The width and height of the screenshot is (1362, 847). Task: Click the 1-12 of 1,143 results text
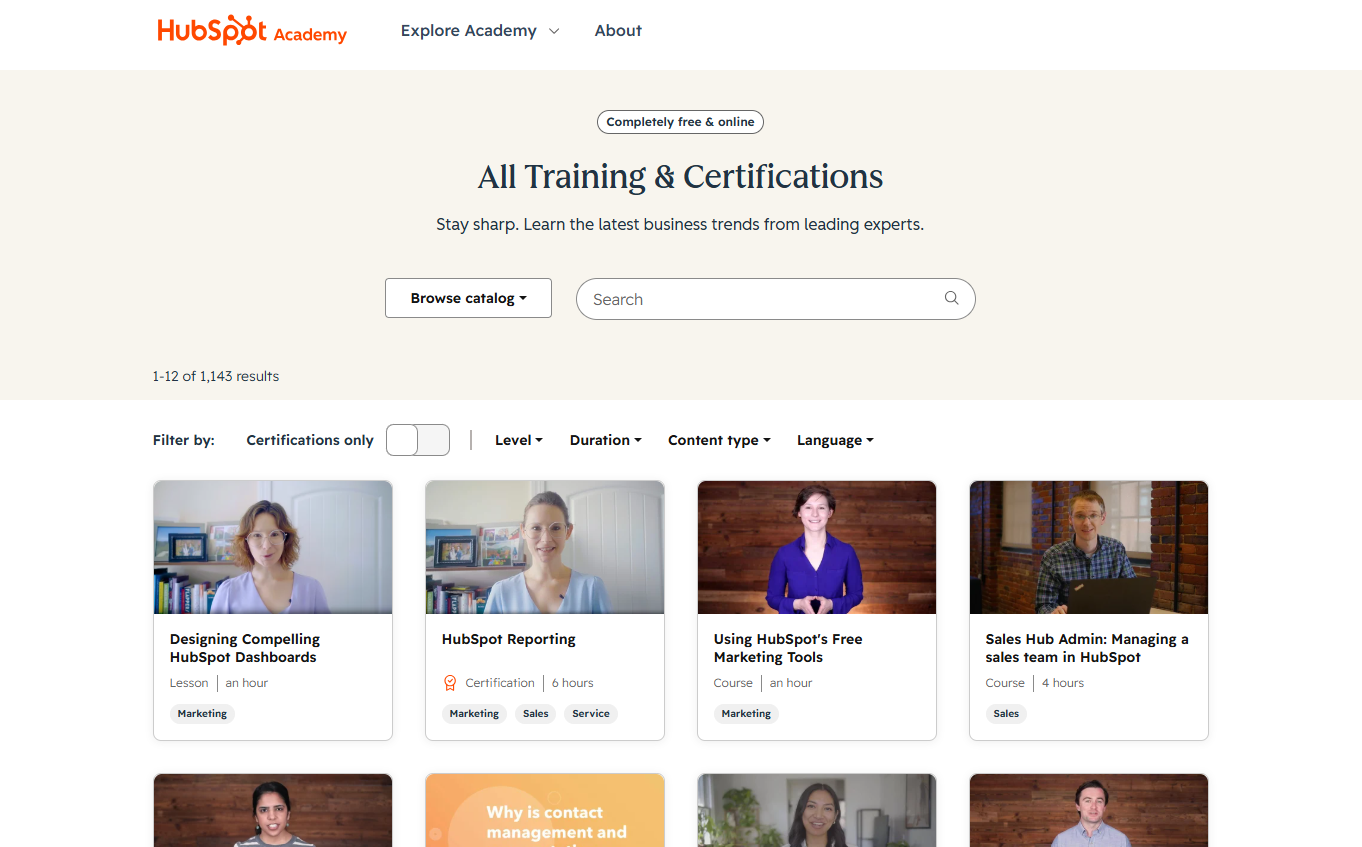tap(216, 377)
